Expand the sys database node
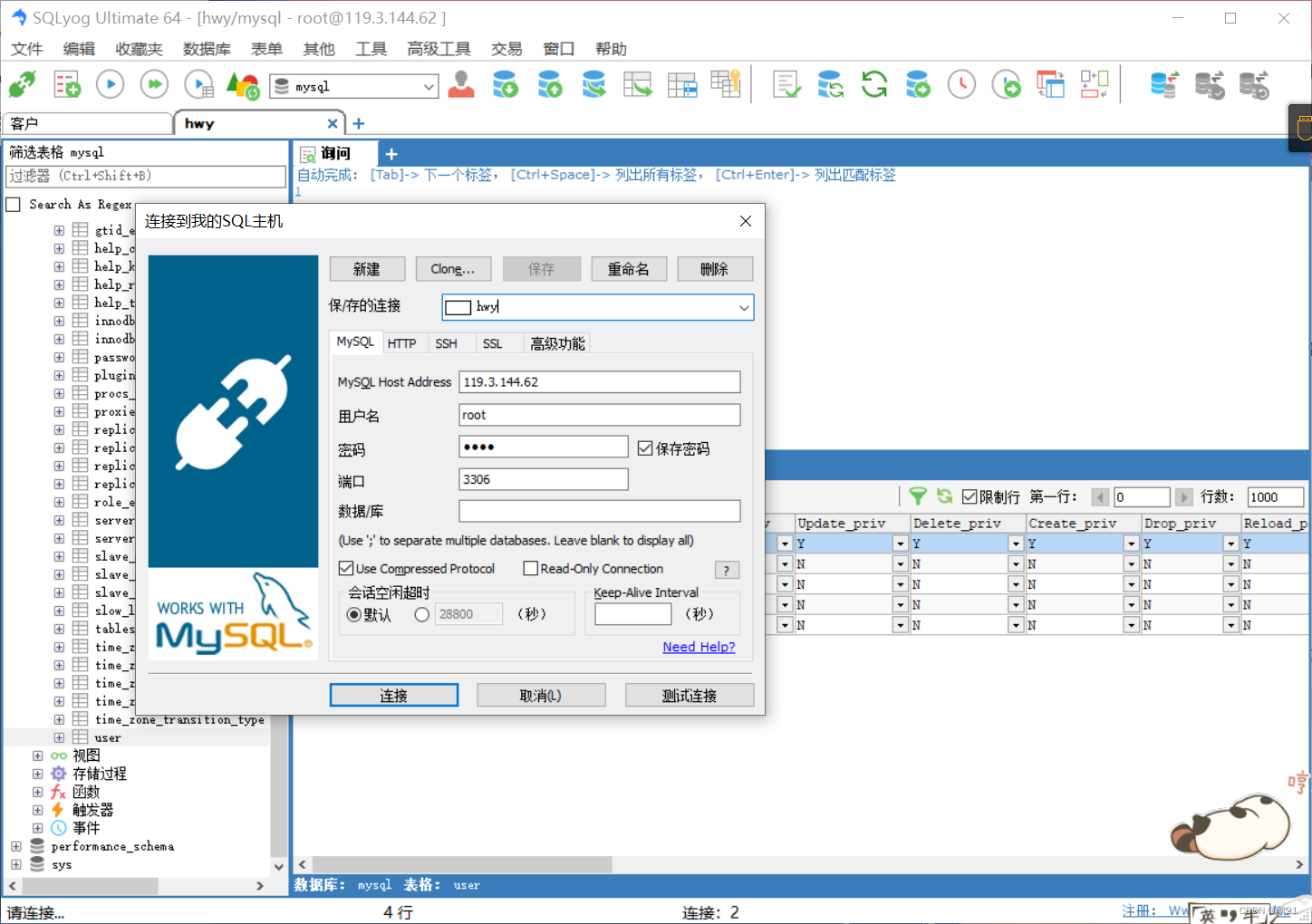 pyautogui.click(x=15, y=864)
